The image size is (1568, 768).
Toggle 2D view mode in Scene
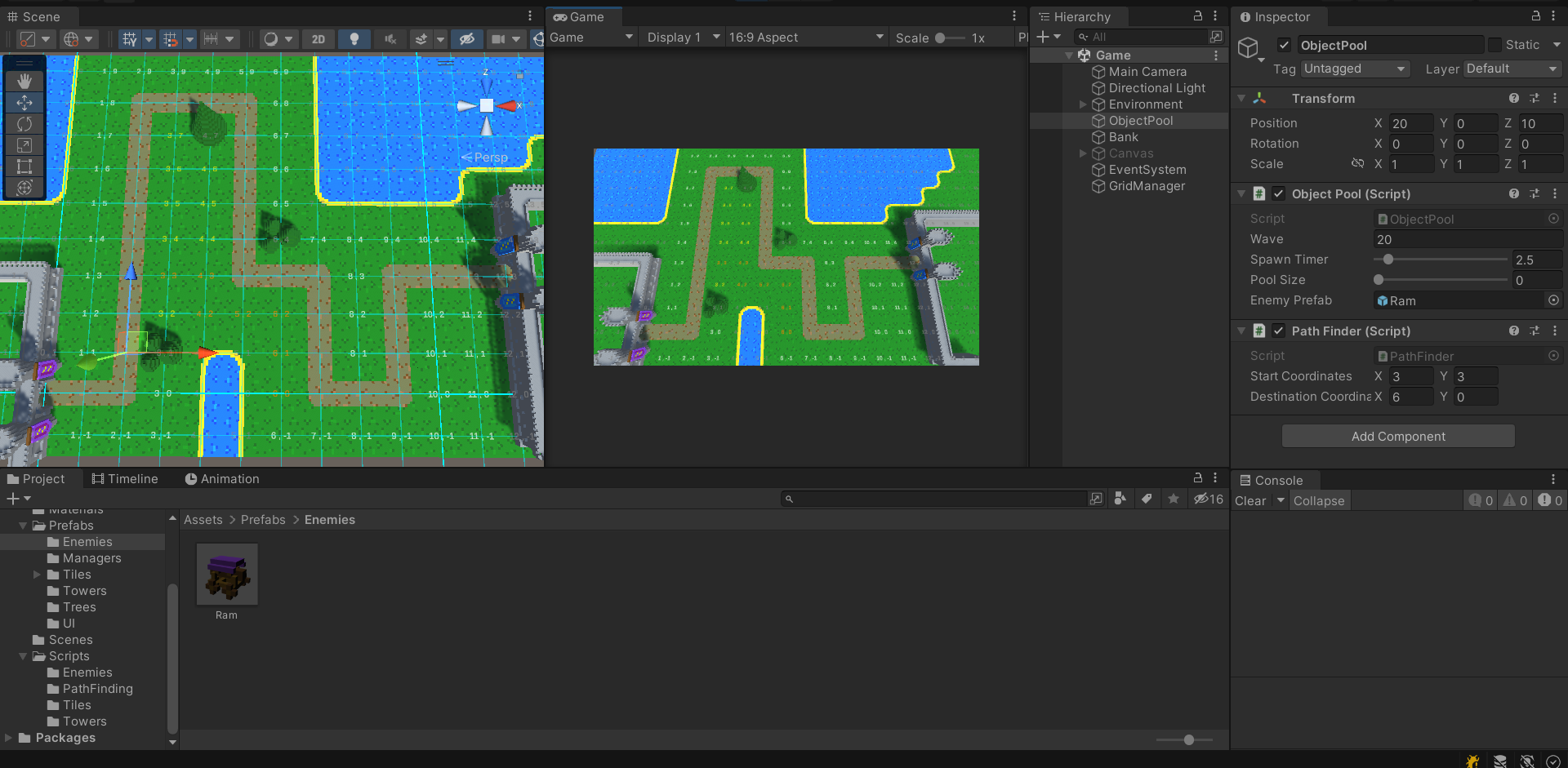coord(318,38)
